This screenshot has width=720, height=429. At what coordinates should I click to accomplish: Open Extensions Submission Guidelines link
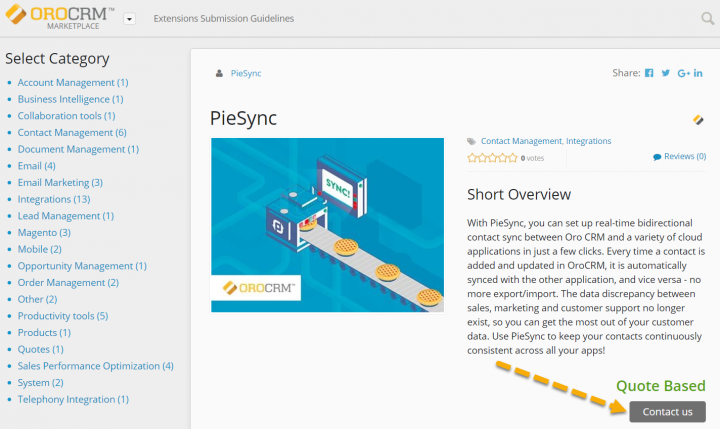(x=224, y=18)
